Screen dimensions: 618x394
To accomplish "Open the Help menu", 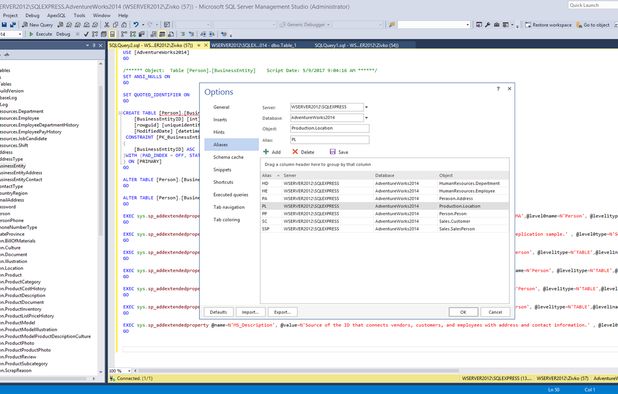I will (x=123, y=15).
